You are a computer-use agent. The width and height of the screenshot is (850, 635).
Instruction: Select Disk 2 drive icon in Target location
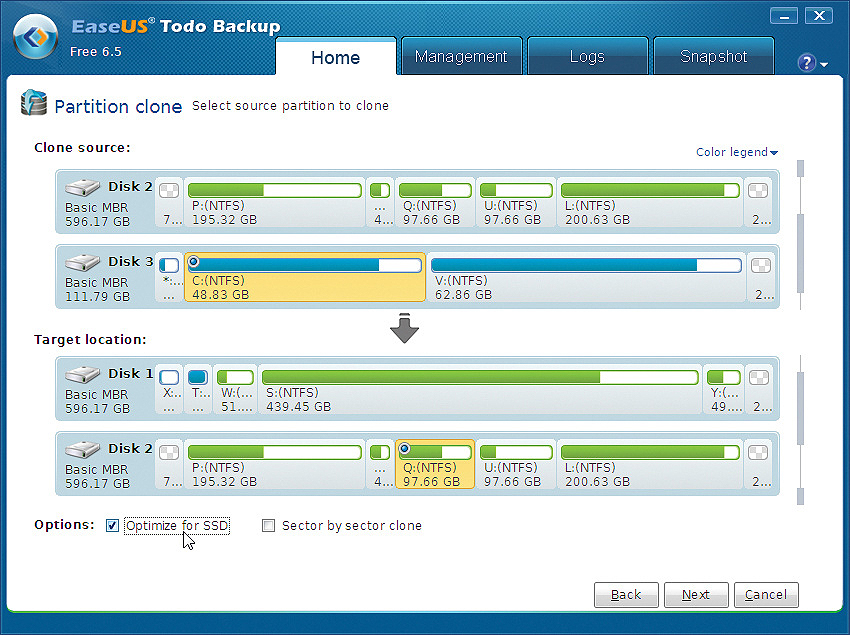coord(82,449)
